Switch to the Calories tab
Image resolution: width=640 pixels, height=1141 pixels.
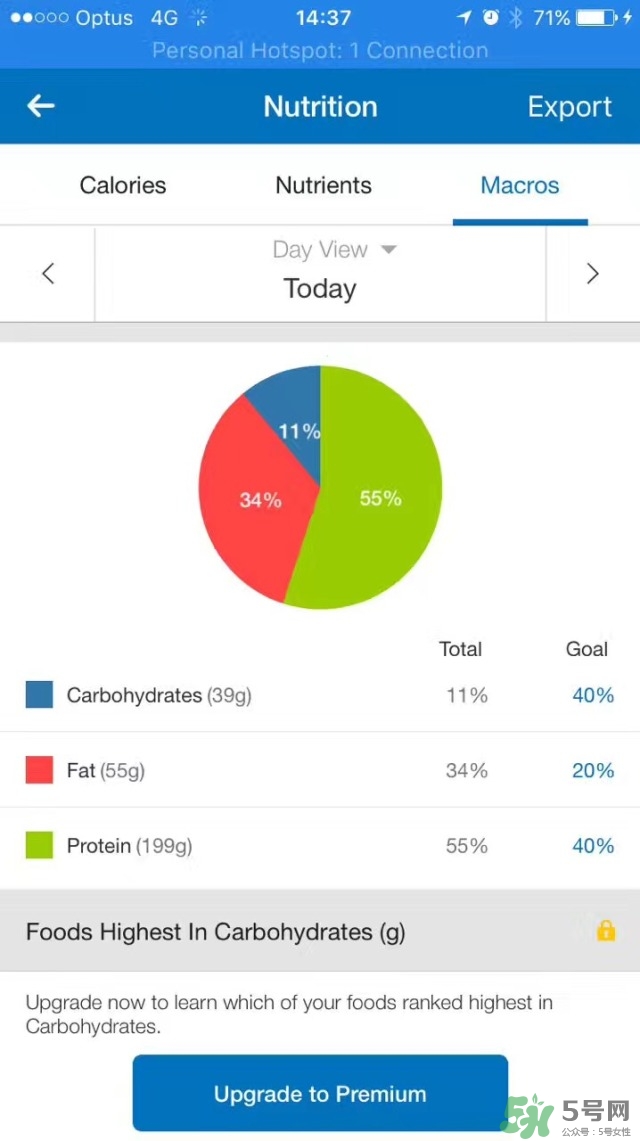[x=123, y=185]
